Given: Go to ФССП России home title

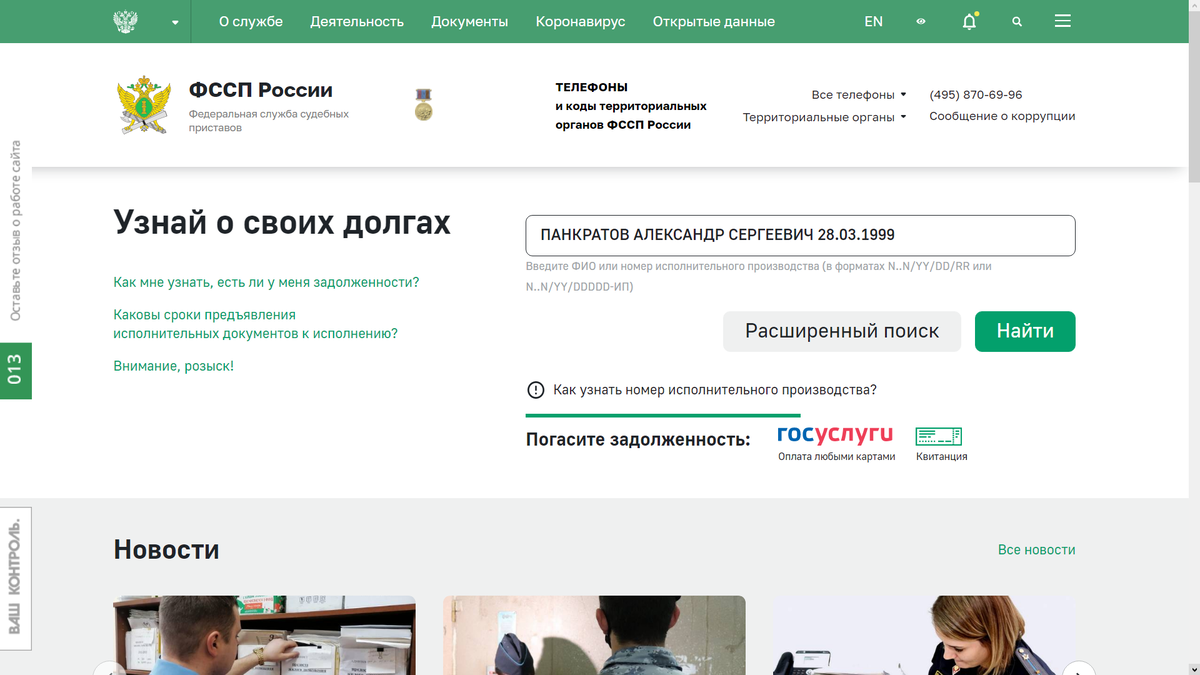Looking at the screenshot, I should (261, 90).
